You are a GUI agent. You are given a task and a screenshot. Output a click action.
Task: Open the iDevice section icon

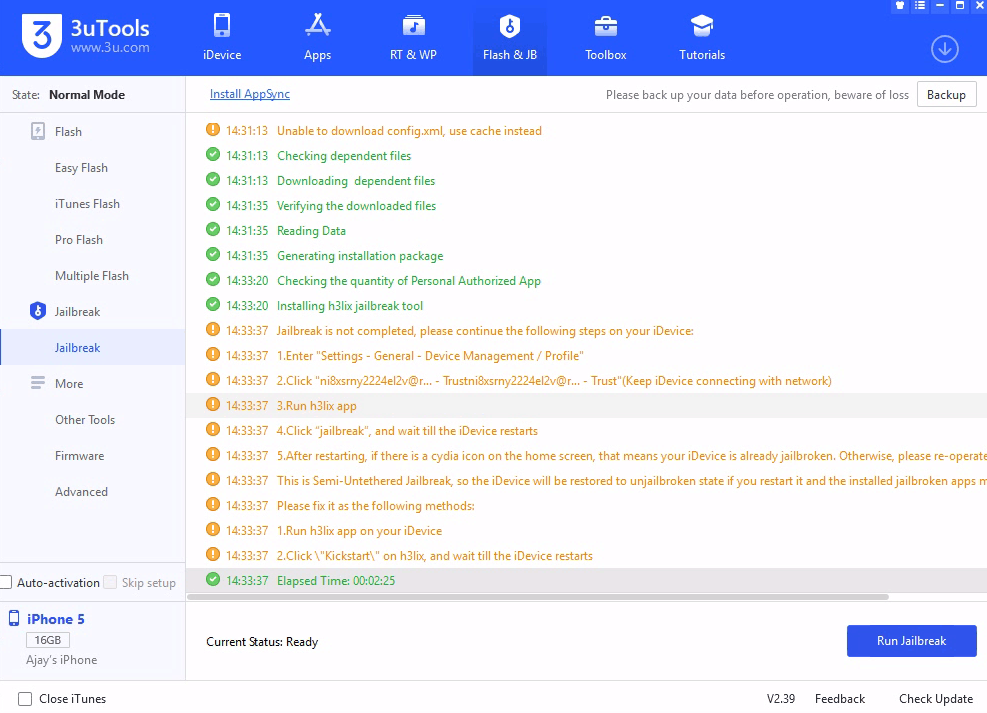222,26
